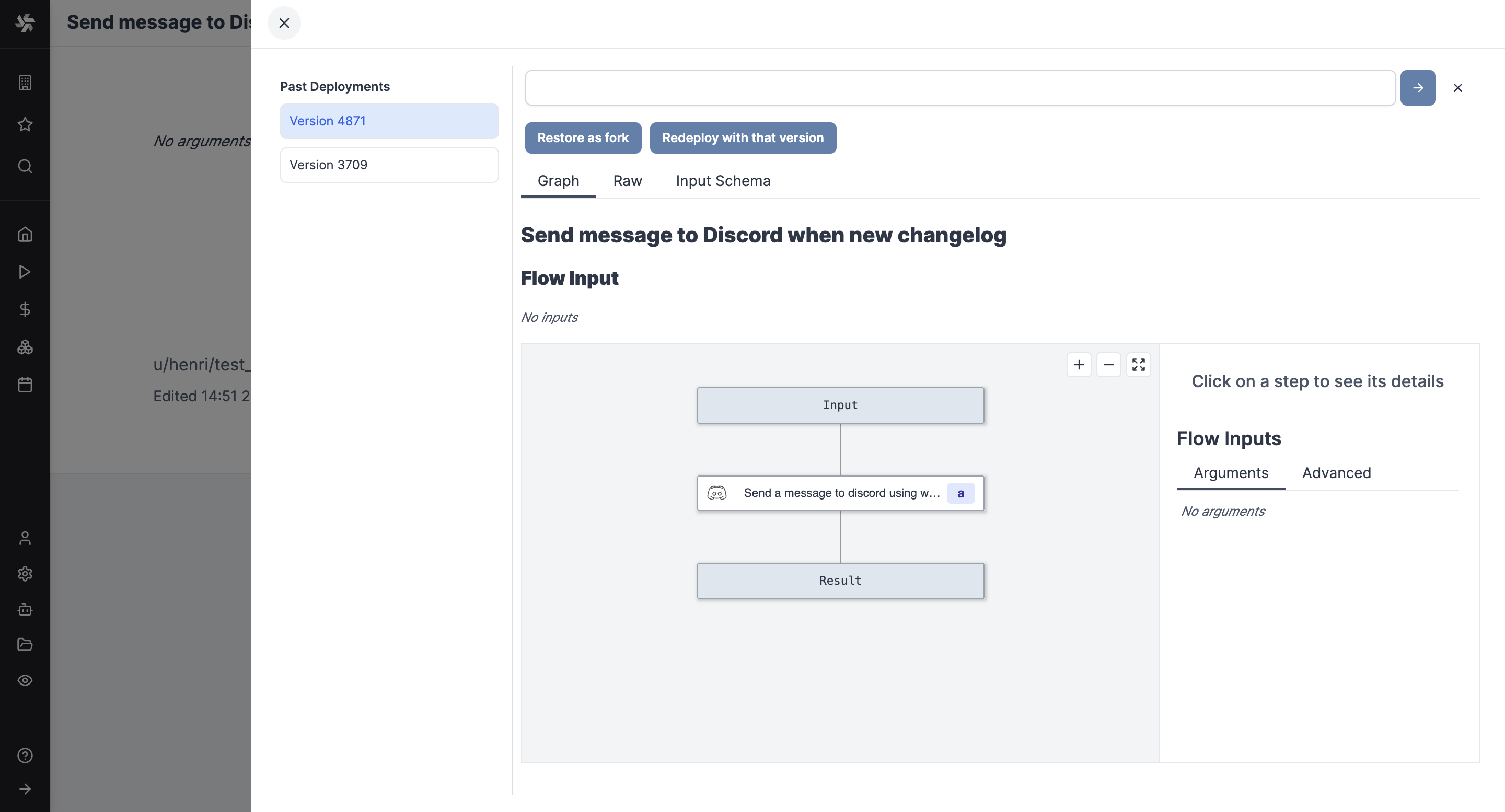This screenshot has width=1505, height=812.
Task: Click the arrow submit icon in search
Action: tap(1417, 87)
